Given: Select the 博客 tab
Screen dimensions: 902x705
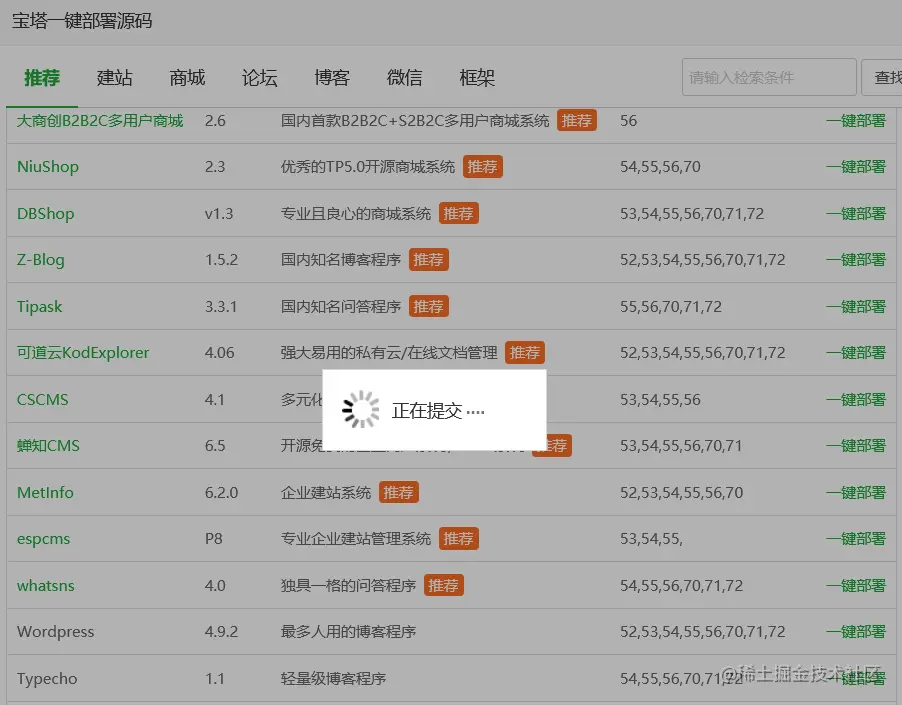Looking at the screenshot, I should click(x=332, y=78).
